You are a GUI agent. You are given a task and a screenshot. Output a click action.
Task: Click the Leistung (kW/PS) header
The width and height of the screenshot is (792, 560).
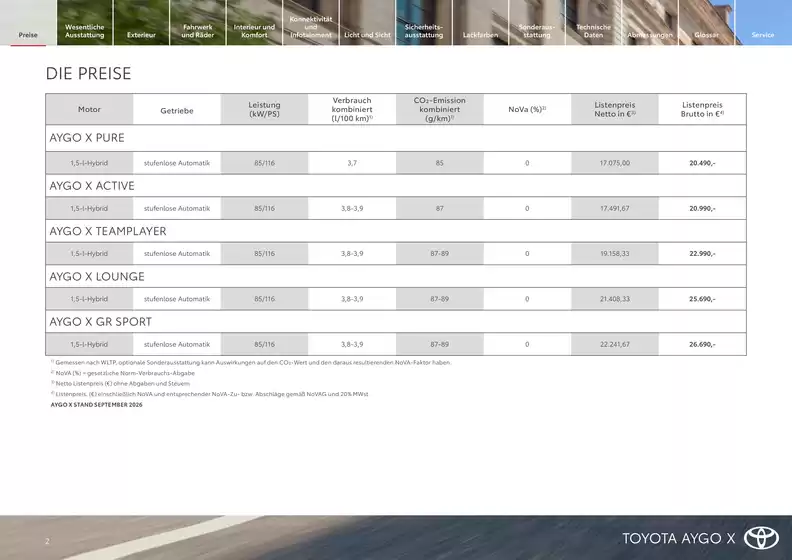tap(264, 109)
